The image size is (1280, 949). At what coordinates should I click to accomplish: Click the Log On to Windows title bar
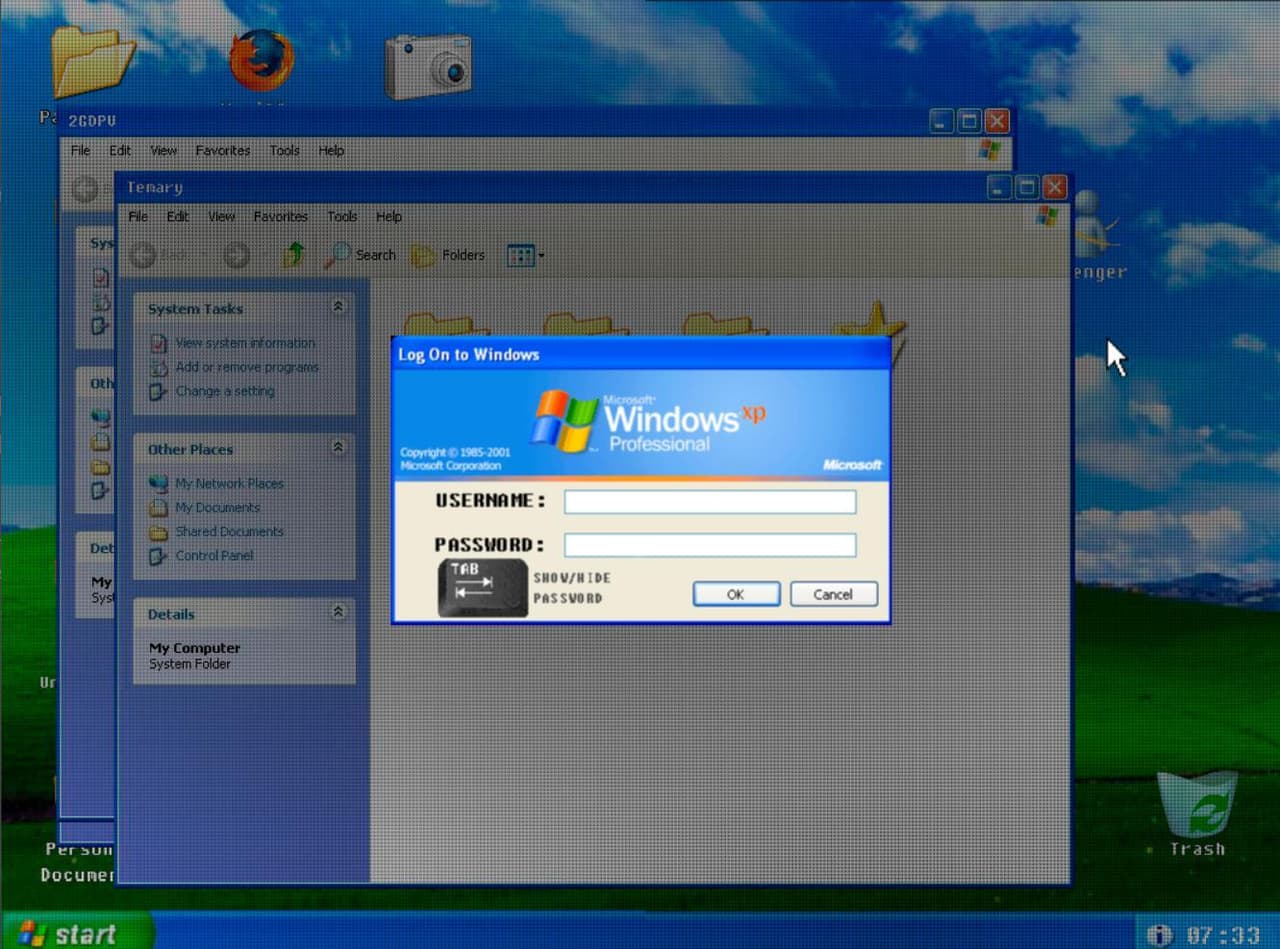pos(640,354)
